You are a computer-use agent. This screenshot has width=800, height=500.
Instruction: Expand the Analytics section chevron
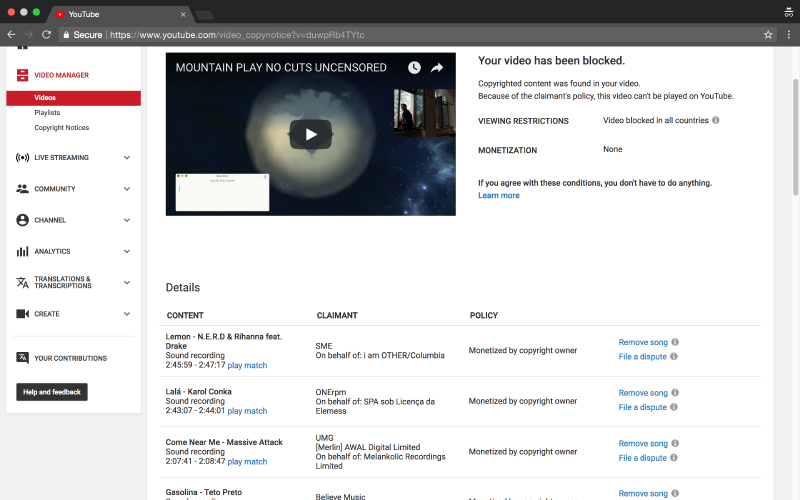pos(127,252)
